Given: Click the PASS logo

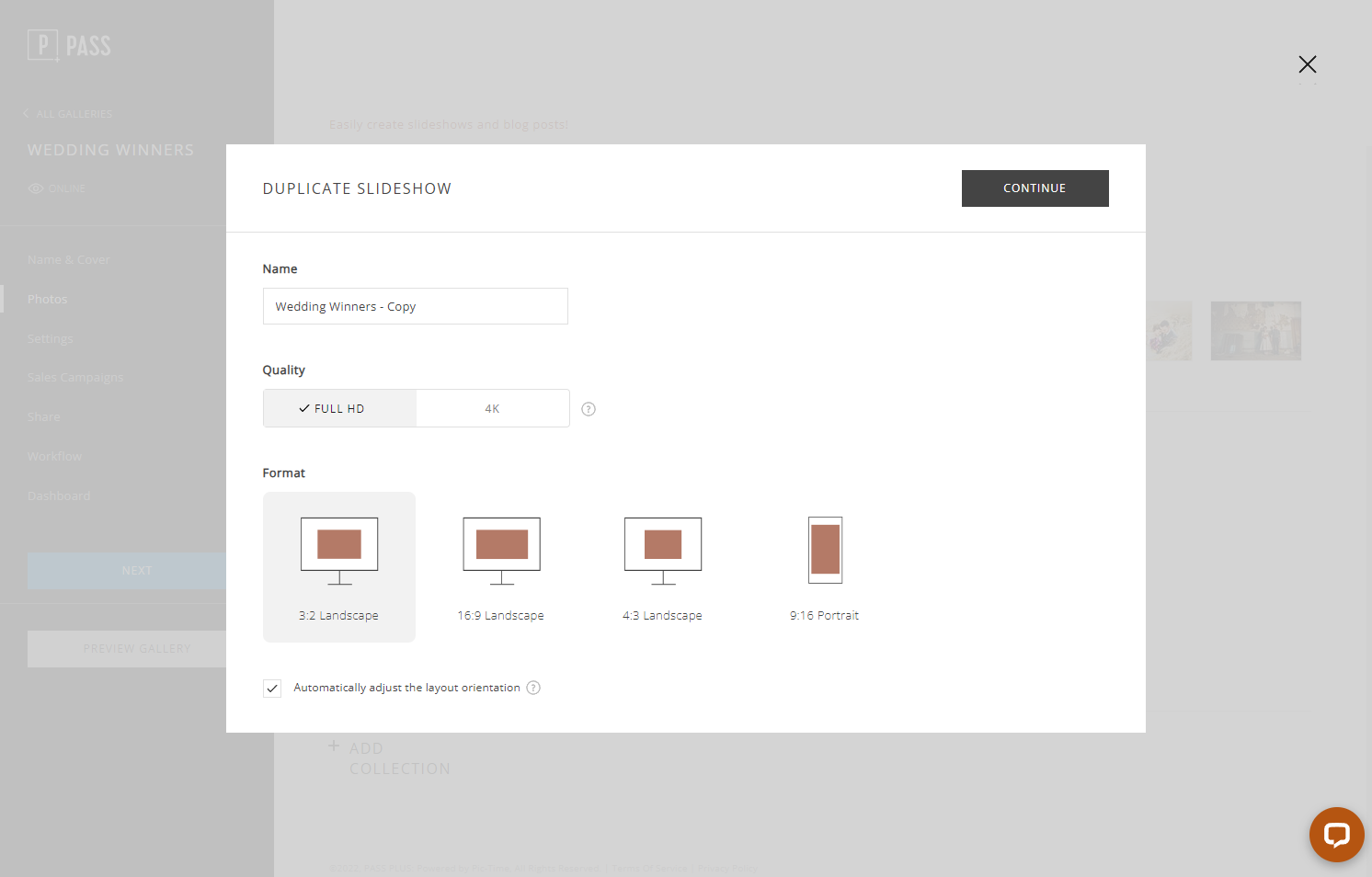Looking at the screenshot, I should click(69, 45).
